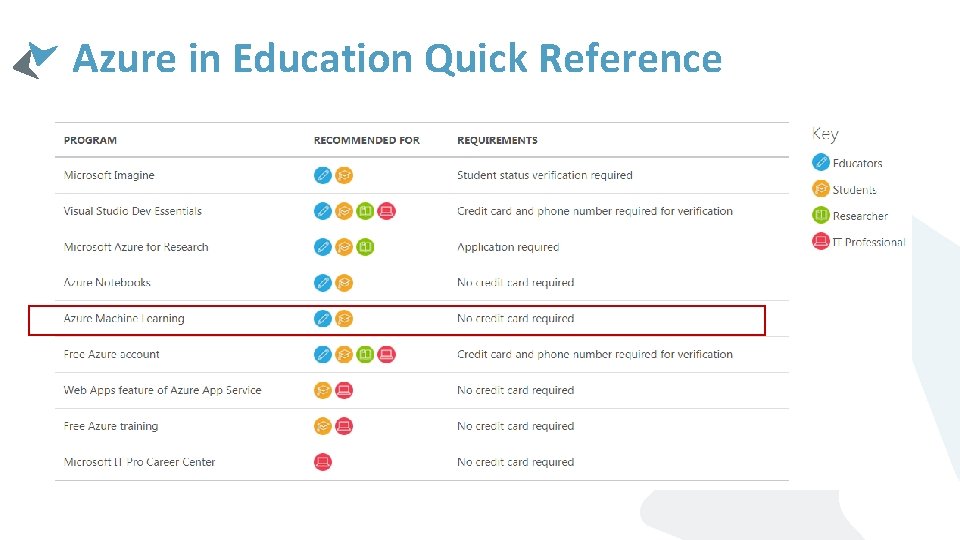The image size is (960, 540).
Task: Click Educators pencil icon in Key legend
Action: pyautogui.click(x=820, y=162)
